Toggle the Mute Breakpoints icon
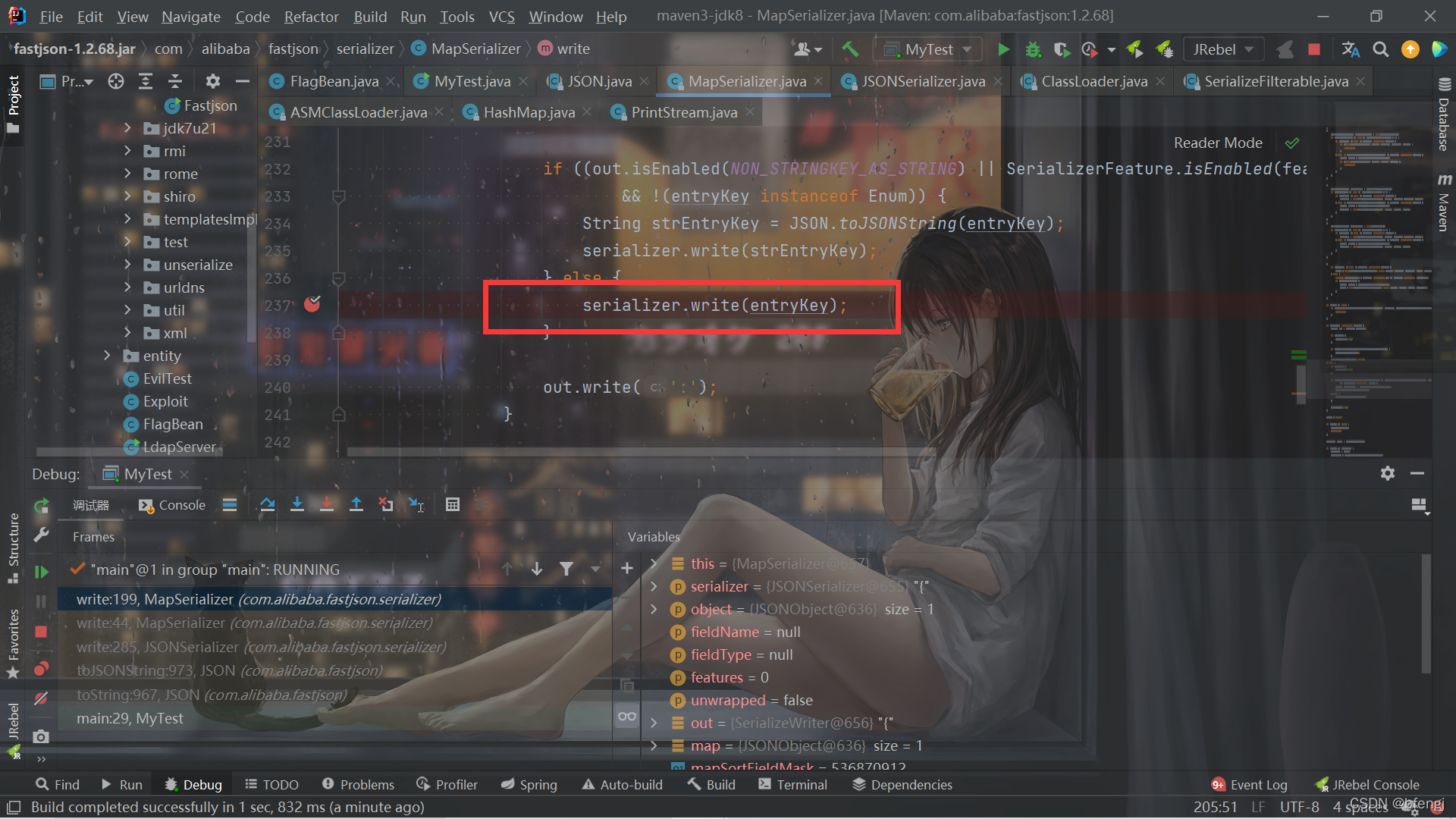This screenshot has width=1456, height=819. (41, 698)
